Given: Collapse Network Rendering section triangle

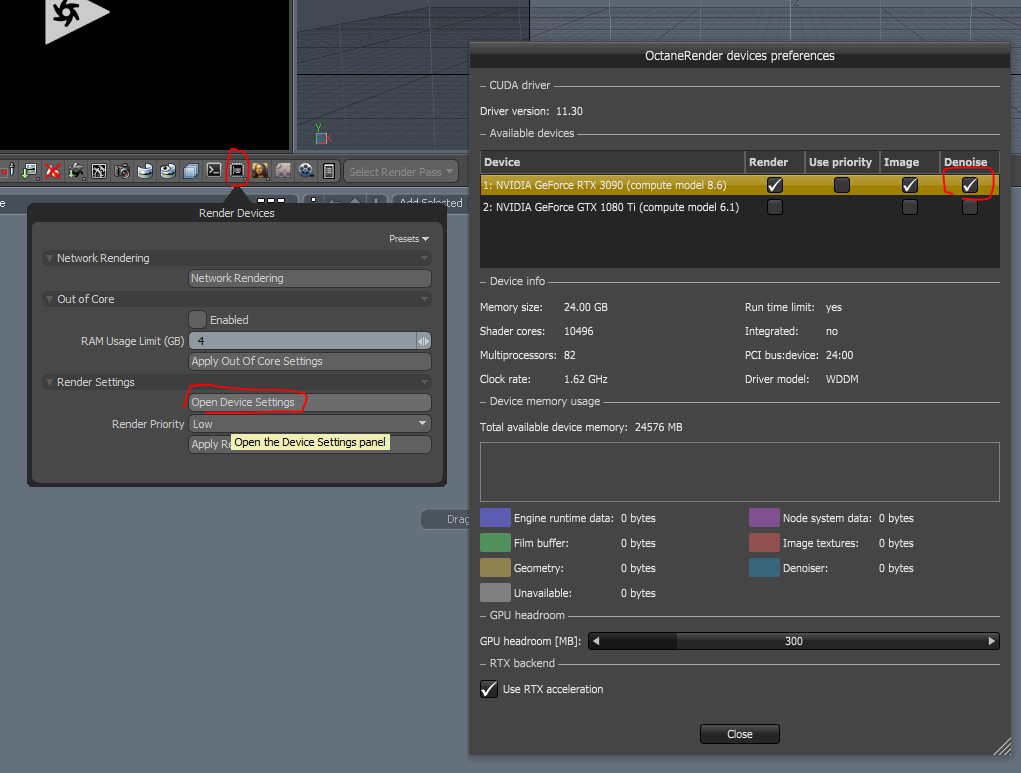Looking at the screenshot, I should click(x=49, y=259).
